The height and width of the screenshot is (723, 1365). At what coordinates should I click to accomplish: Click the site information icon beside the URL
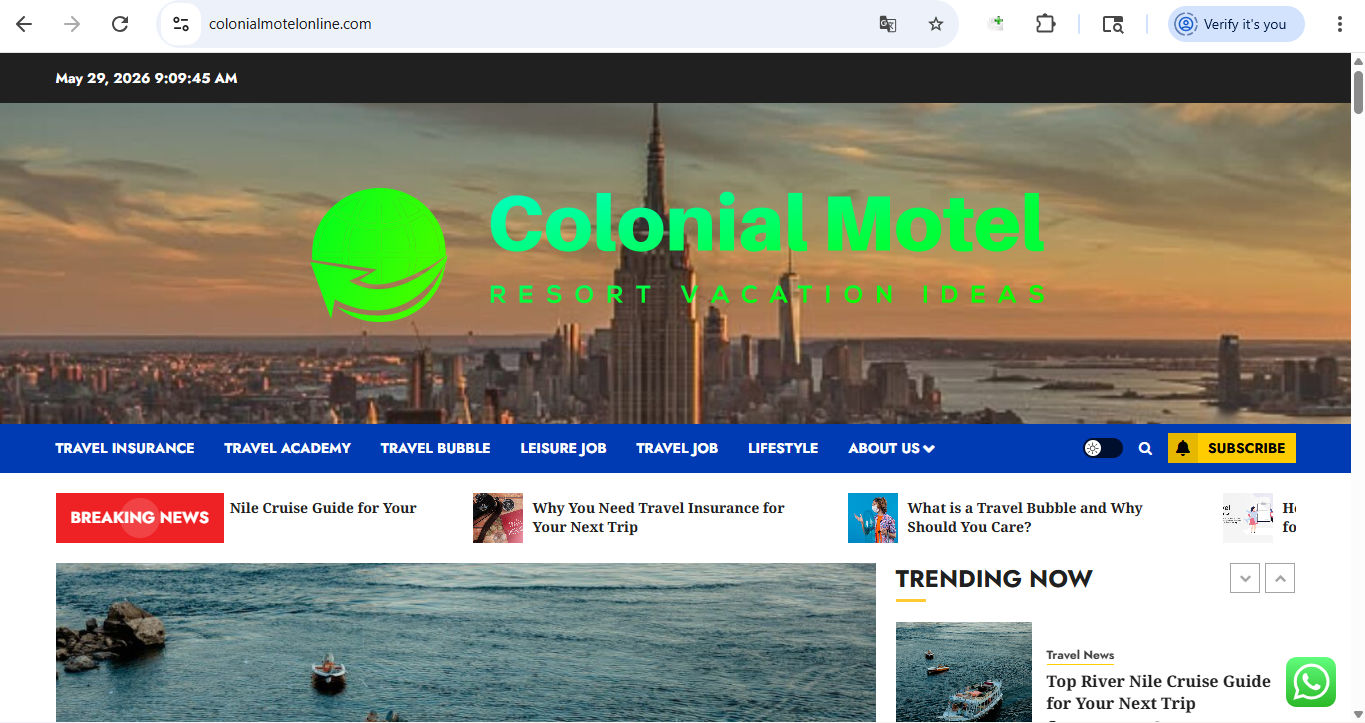[181, 24]
